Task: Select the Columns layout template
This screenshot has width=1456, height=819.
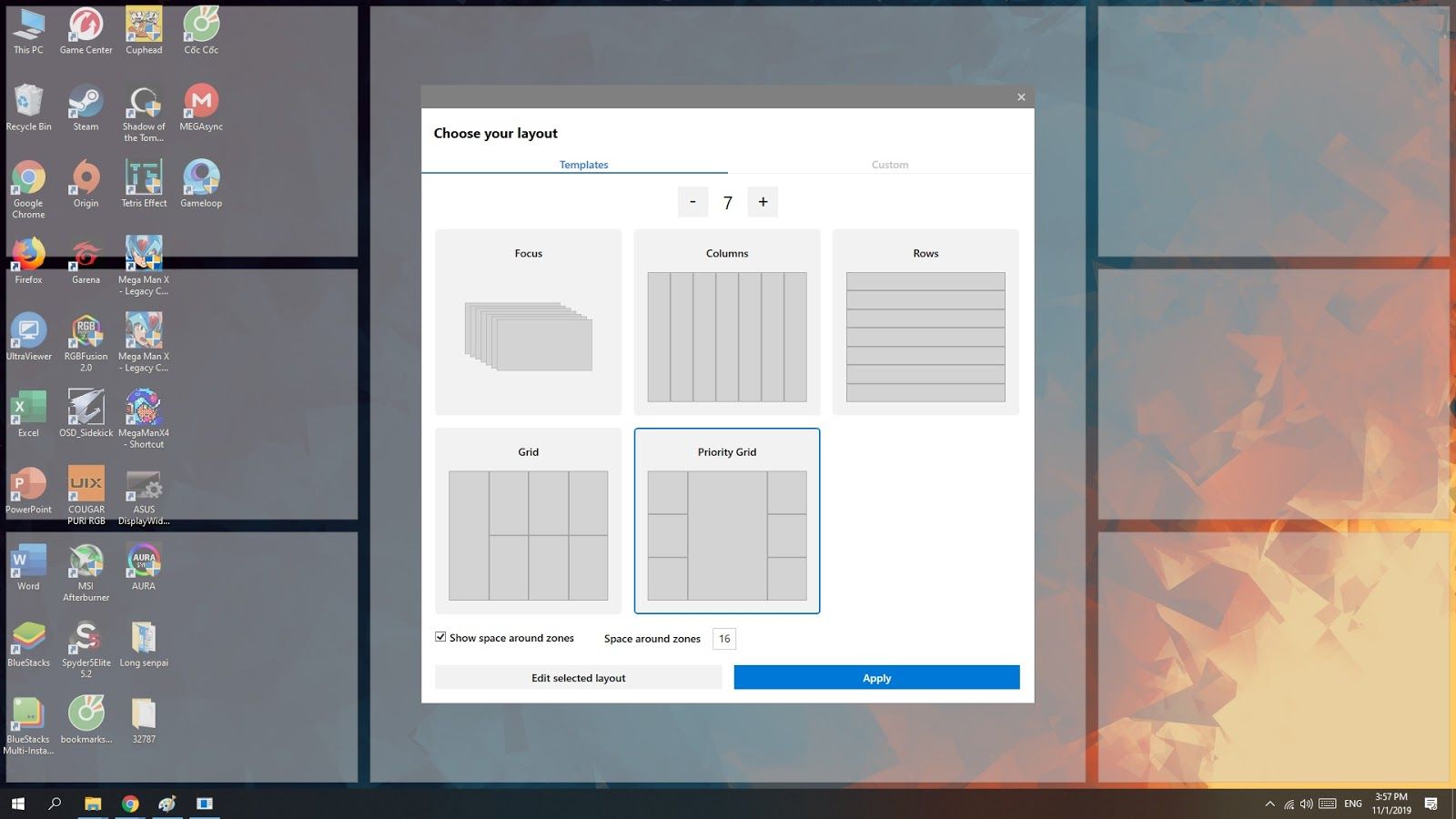Action: coord(726,321)
